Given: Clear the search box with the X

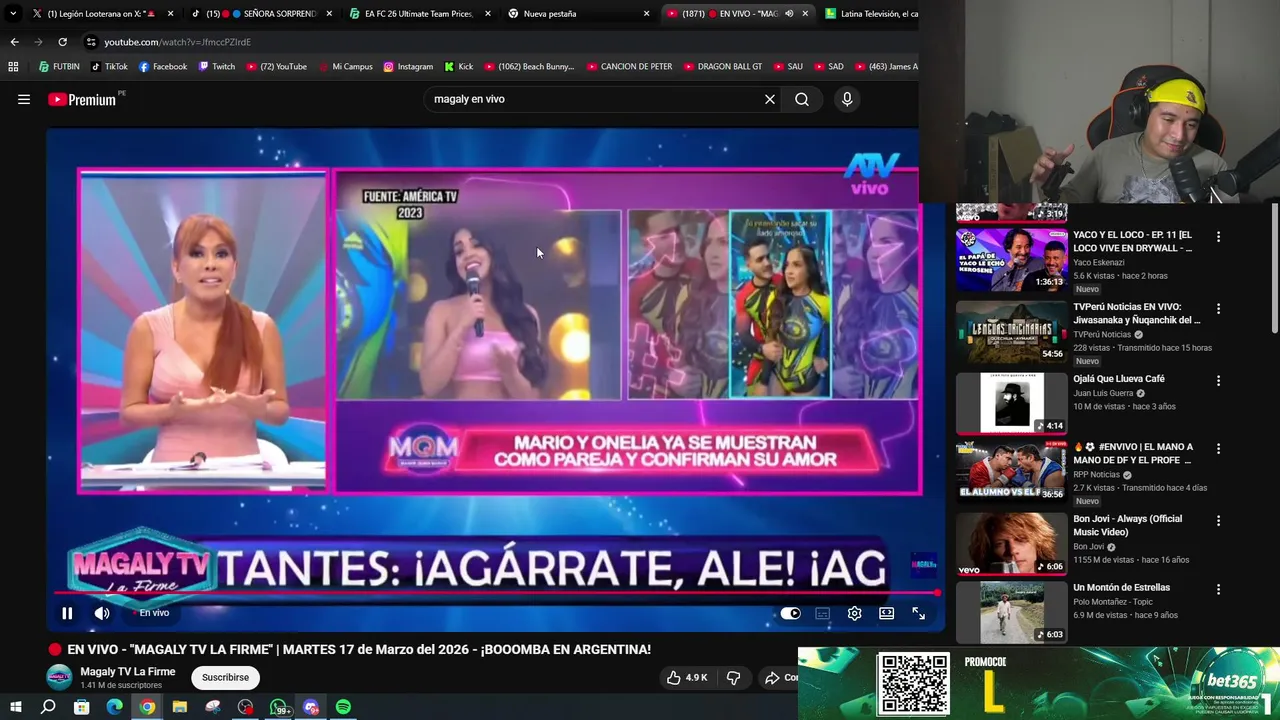Looking at the screenshot, I should [x=770, y=99].
